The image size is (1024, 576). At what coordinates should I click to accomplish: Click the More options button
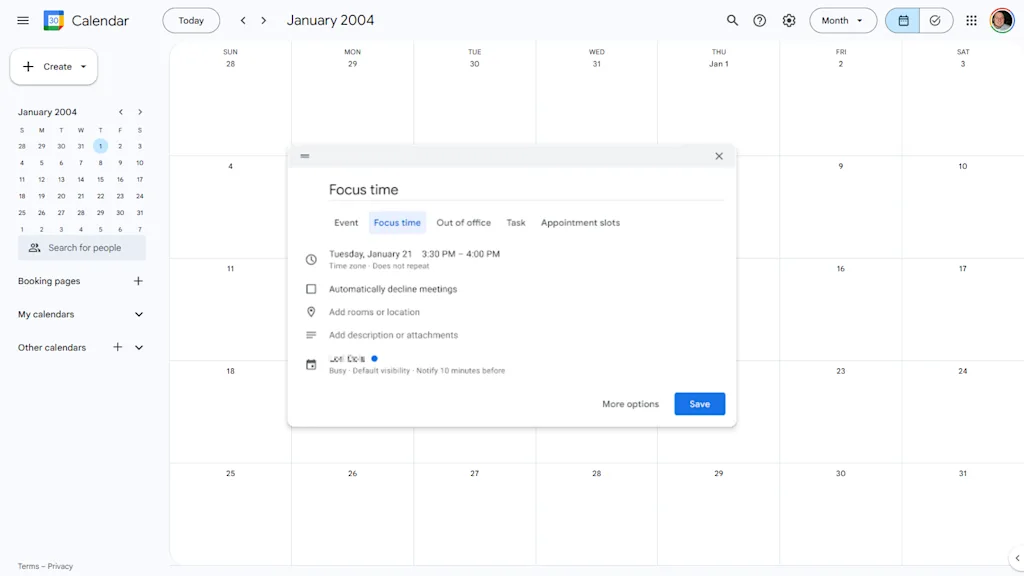pos(630,404)
